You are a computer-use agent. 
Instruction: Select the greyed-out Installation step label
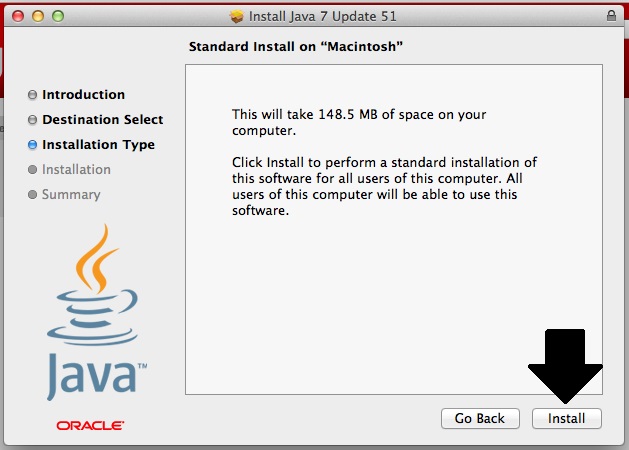pos(76,170)
